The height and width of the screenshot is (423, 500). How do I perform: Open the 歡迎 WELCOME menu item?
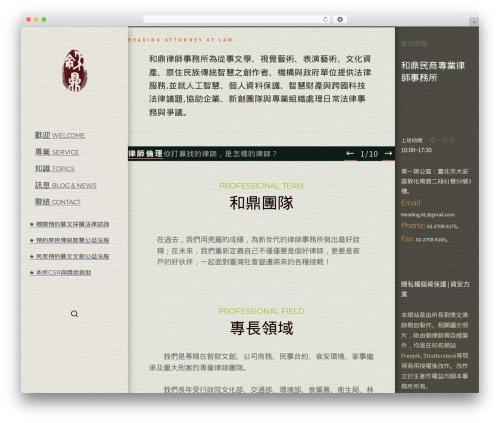pyautogui.click(x=60, y=135)
